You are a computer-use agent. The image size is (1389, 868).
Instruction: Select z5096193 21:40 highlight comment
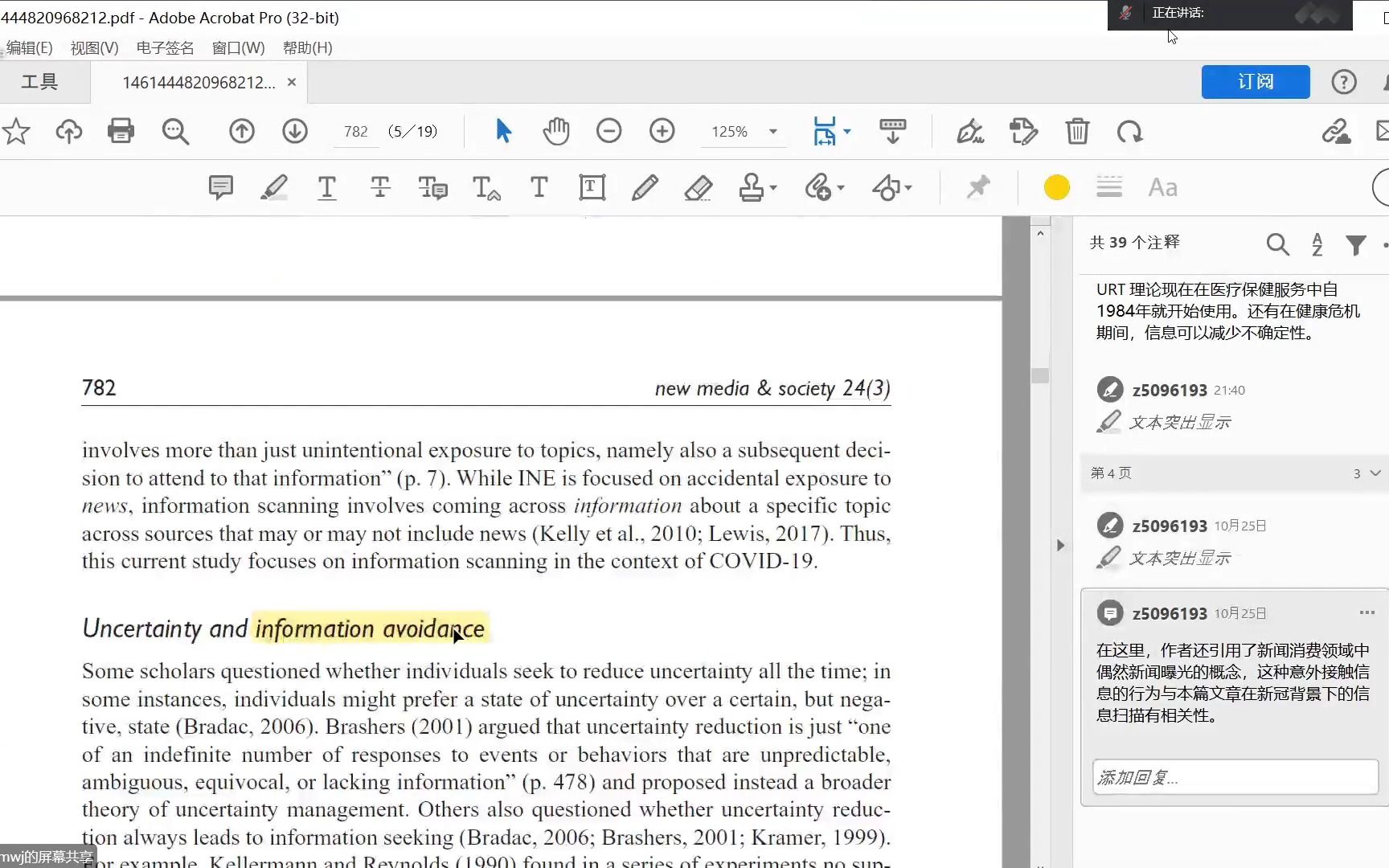tap(1233, 406)
